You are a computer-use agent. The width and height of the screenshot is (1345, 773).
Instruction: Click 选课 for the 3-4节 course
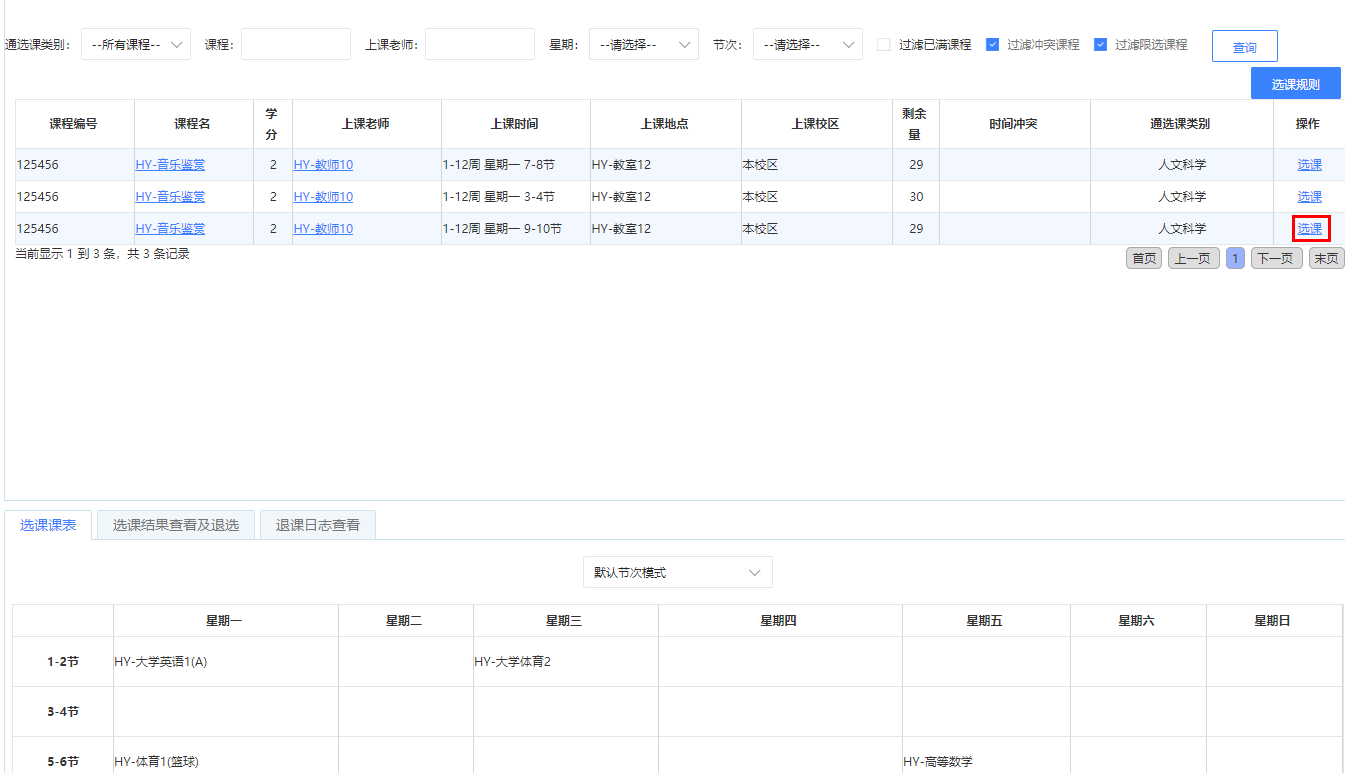pyautogui.click(x=1309, y=197)
